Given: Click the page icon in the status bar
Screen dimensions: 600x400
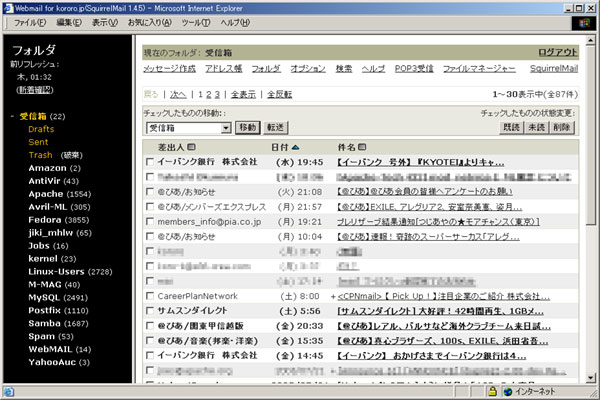Looking at the screenshot, I should (x=8, y=391).
